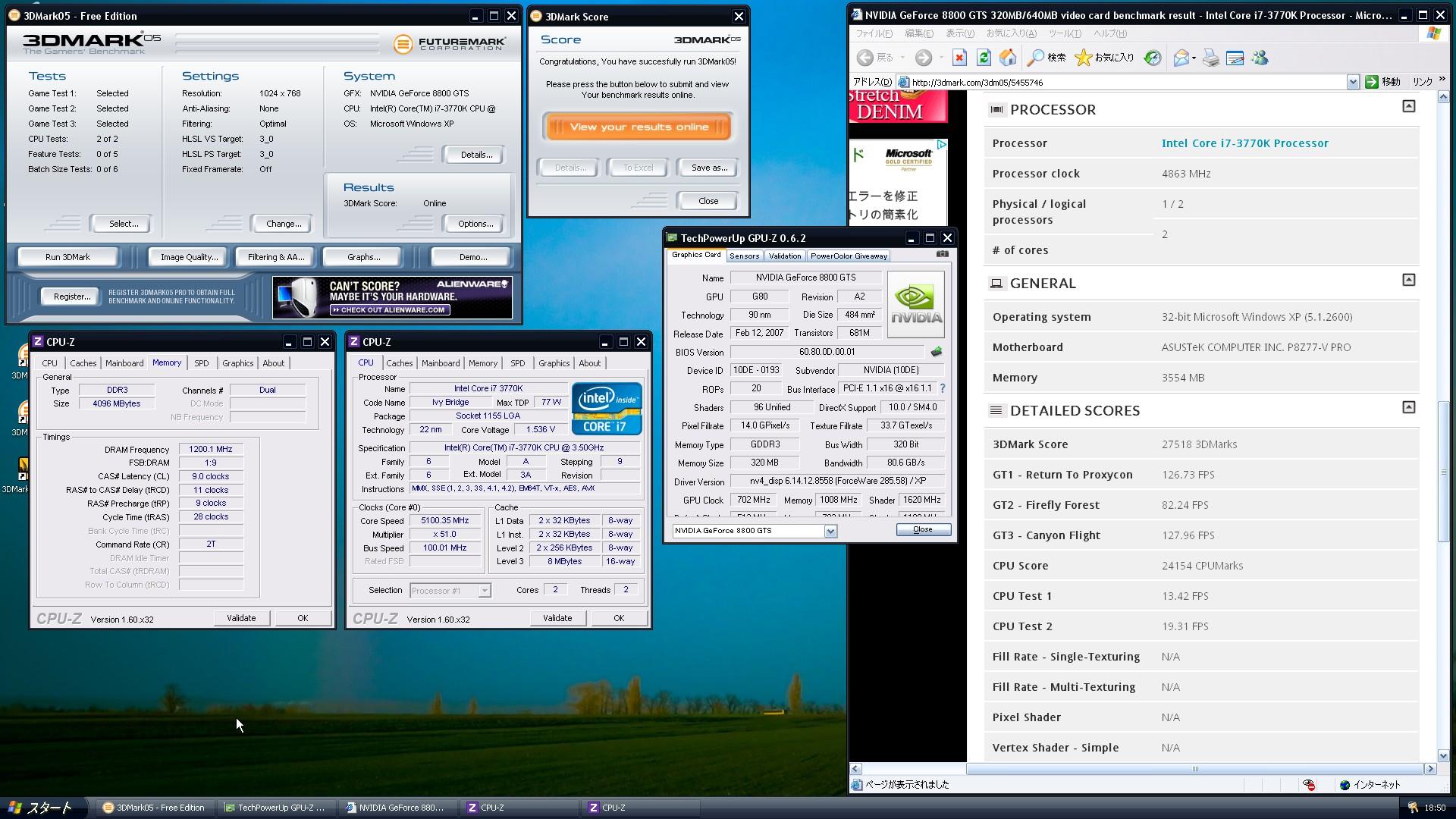This screenshot has width=1456, height=819.
Task: Collapse the DETAILED SCORES section
Action: [x=1408, y=407]
